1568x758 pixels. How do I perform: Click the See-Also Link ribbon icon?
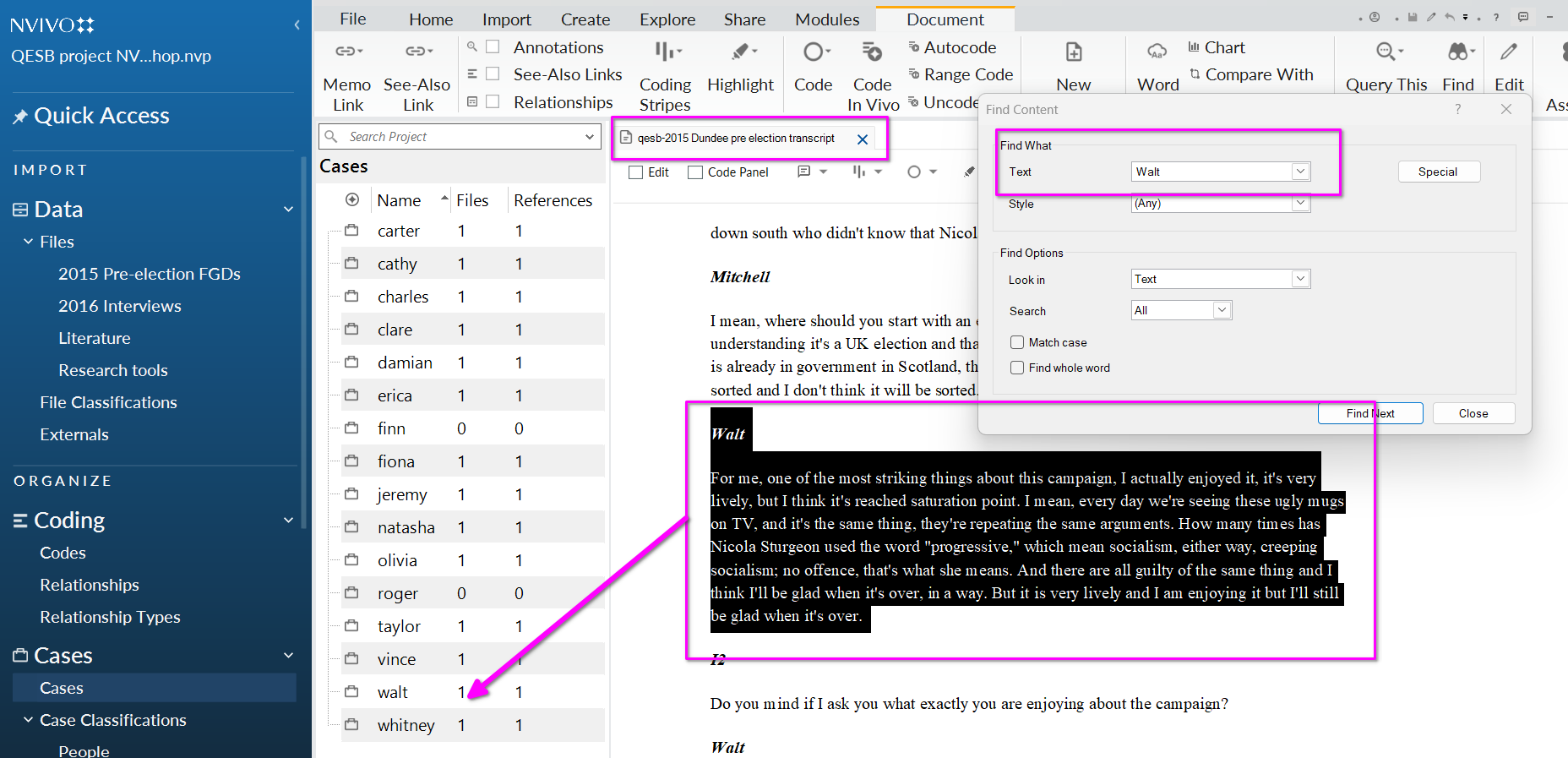pos(416,52)
